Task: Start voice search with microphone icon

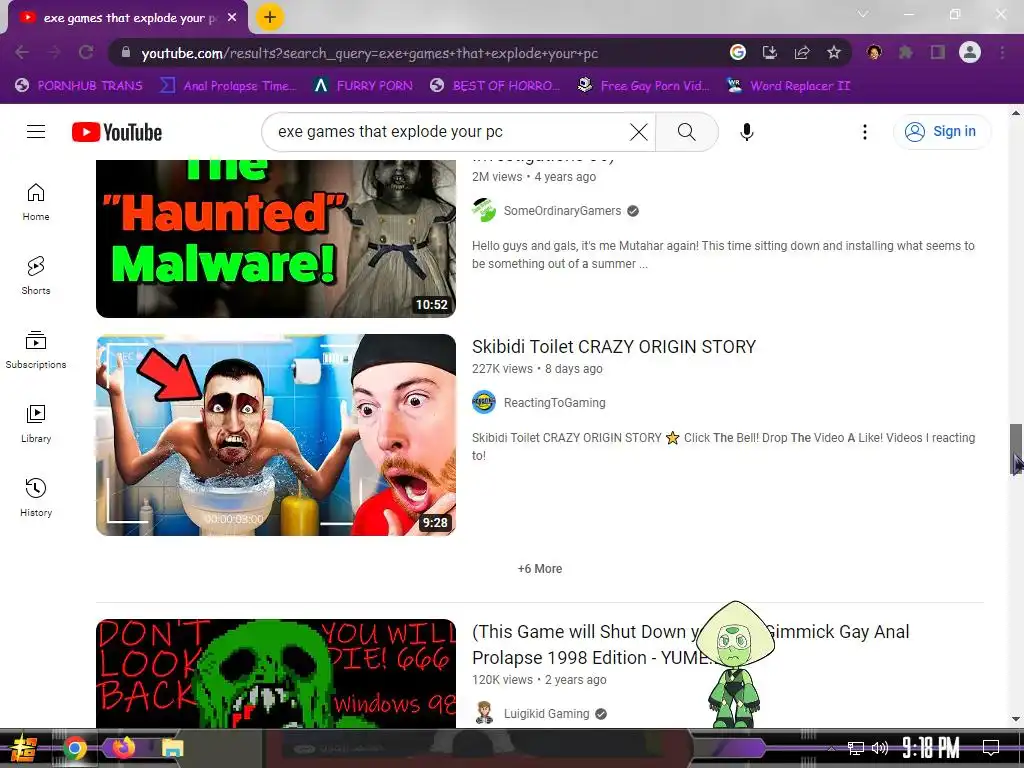Action: tap(746, 132)
